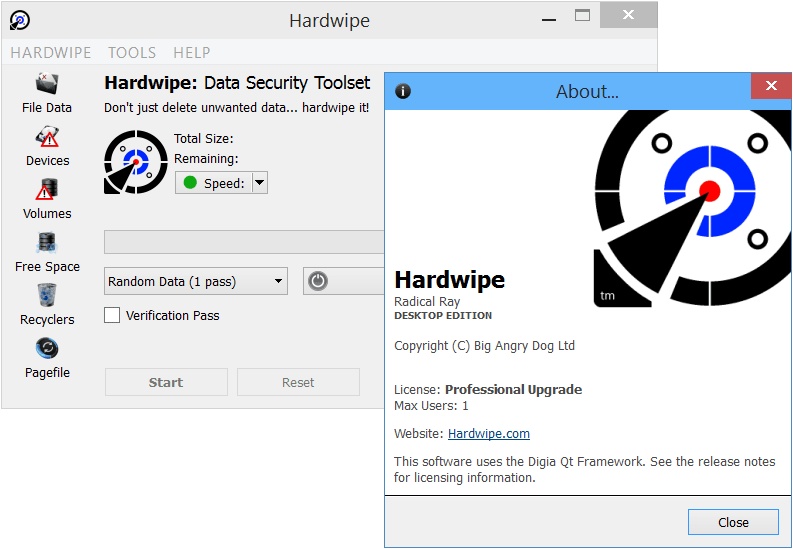Viewport: 793px width, 549px height.
Task: Click the red X on About dialog
Action: [x=771, y=86]
